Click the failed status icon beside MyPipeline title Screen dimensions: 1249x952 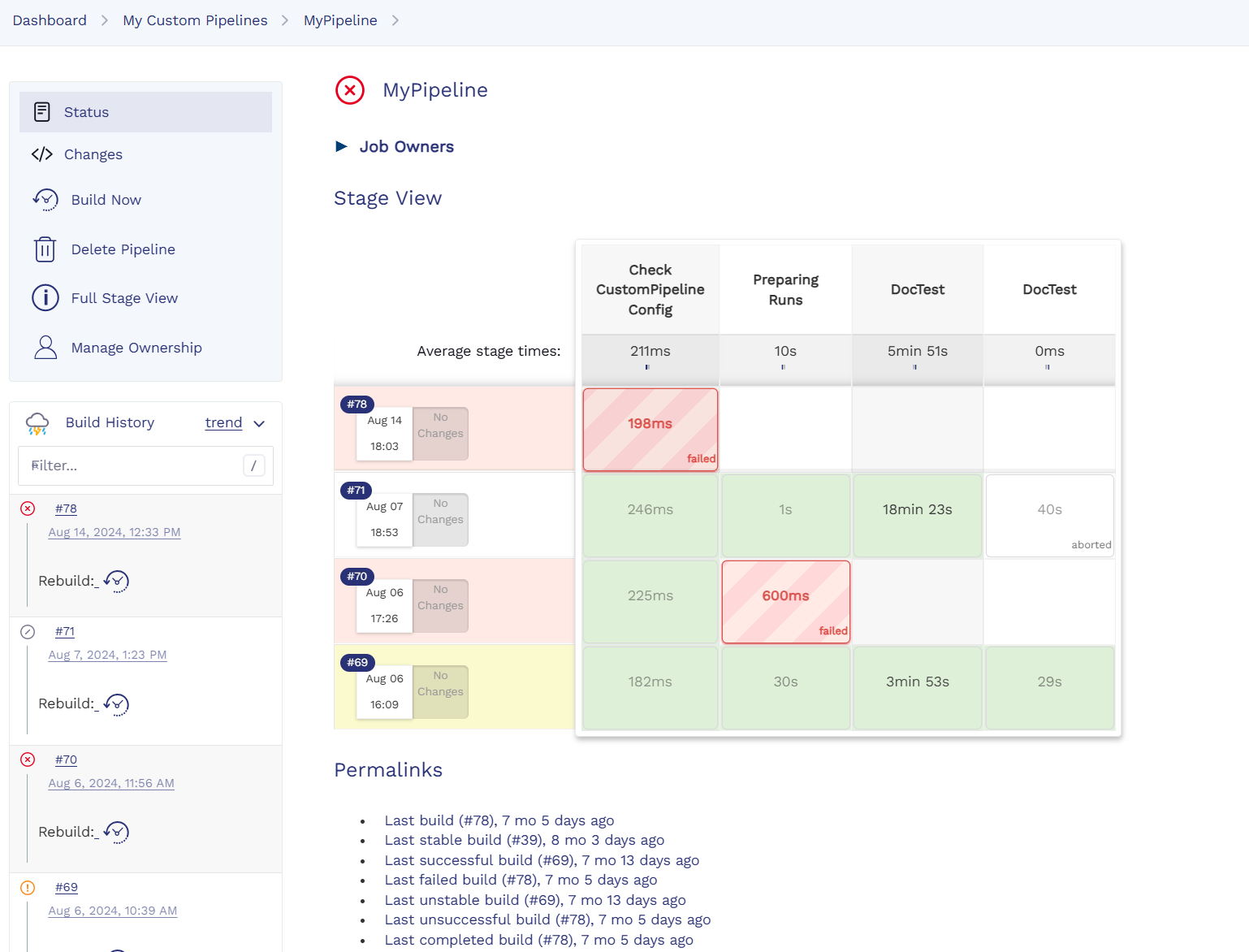pyautogui.click(x=350, y=90)
